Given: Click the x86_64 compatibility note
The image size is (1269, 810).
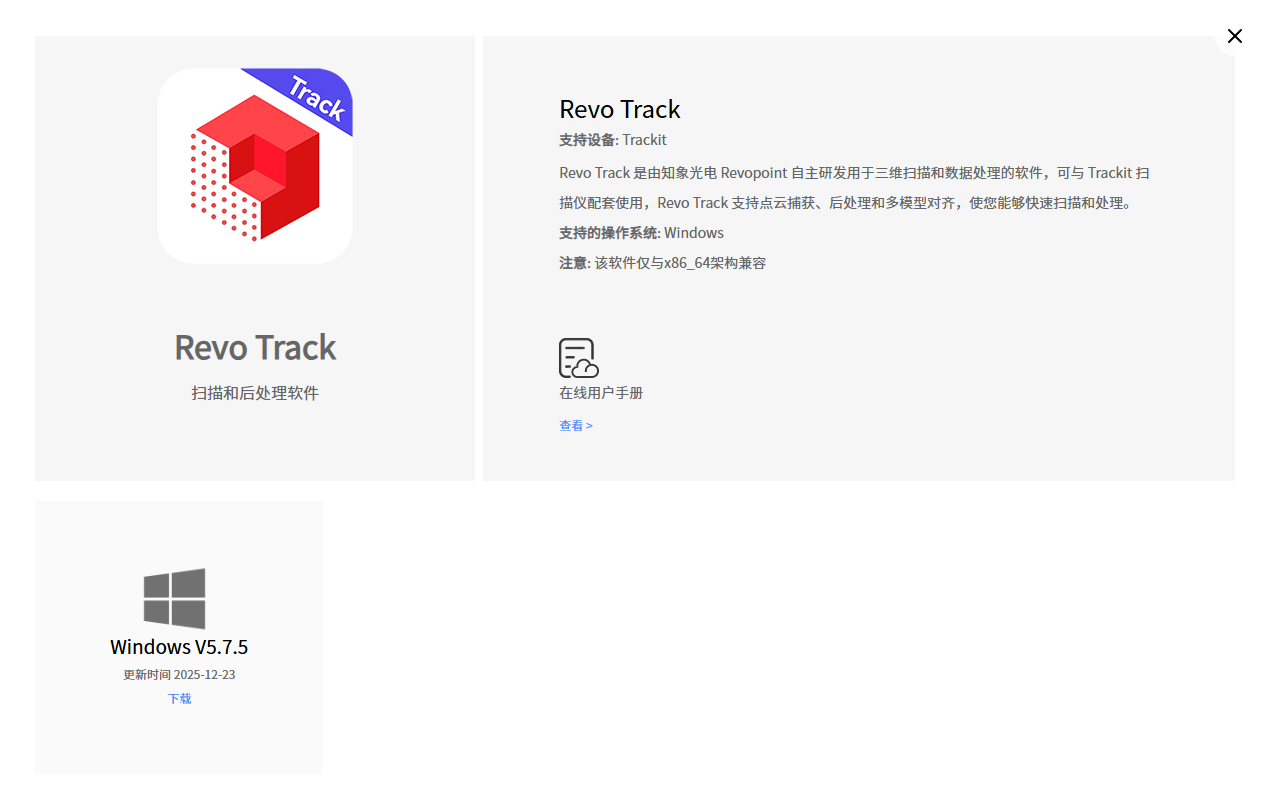Looking at the screenshot, I should click(662, 263).
